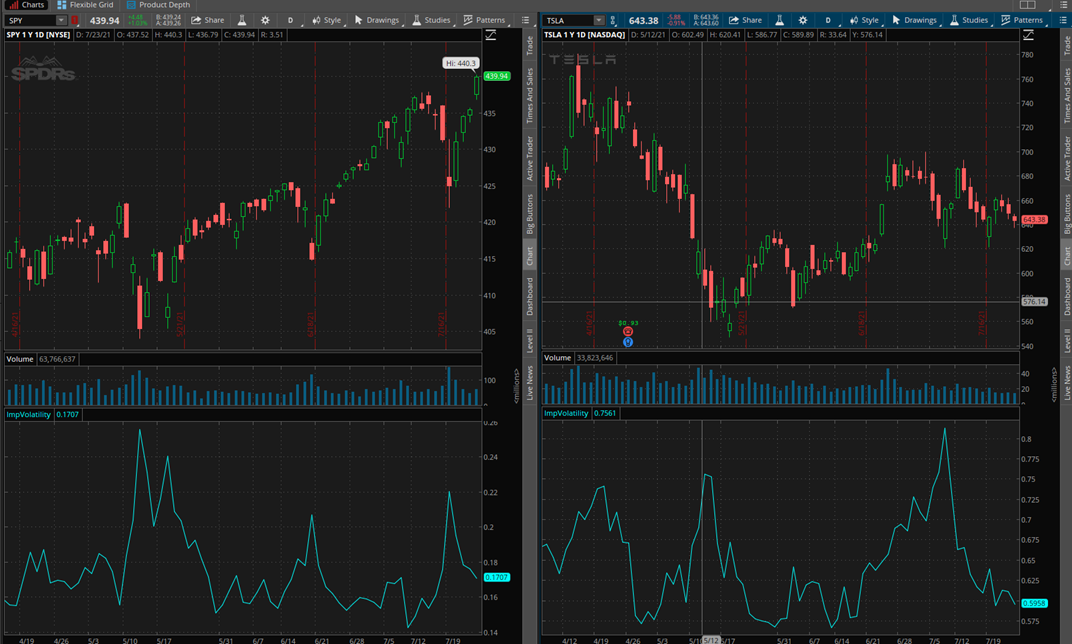Switch to the Product Depth tab

[x=158, y=5]
